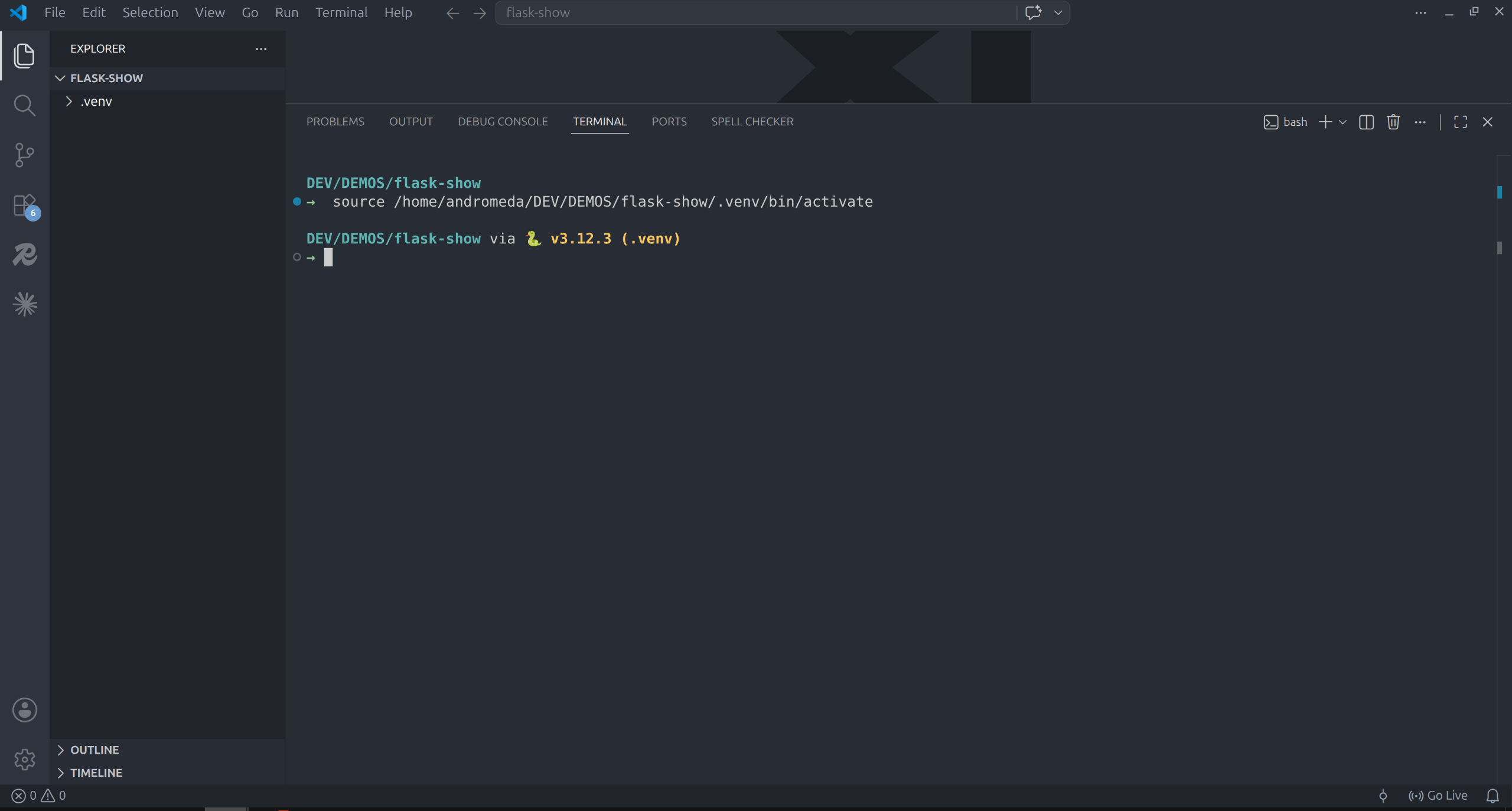
Task: Click the v3.12.3 (.venv) prompt text
Action: point(615,239)
